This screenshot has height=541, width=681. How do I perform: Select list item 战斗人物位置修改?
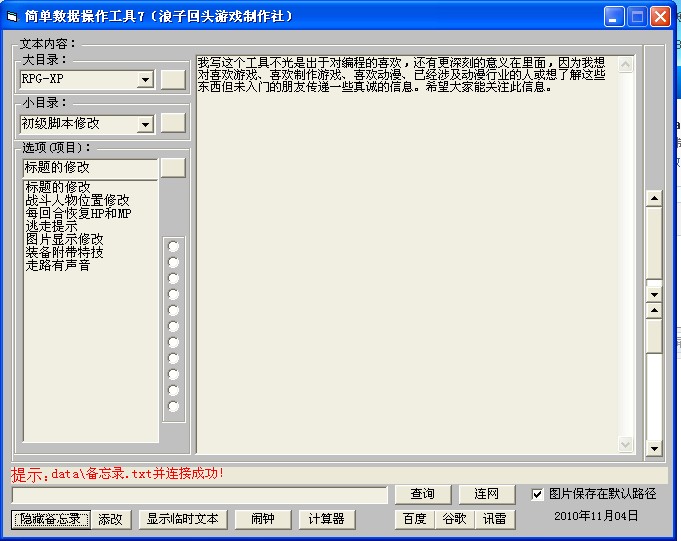(x=77, y=200)
